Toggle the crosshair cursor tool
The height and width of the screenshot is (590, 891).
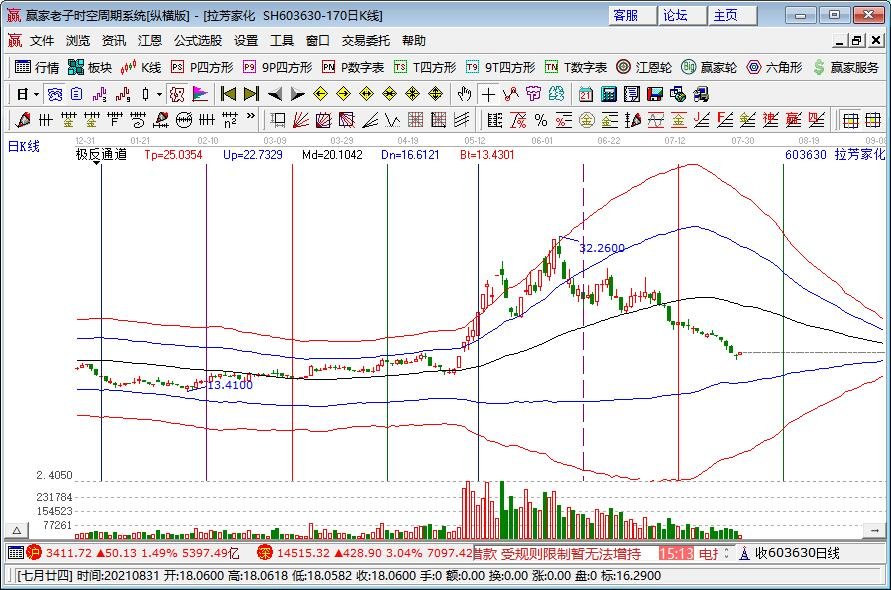click(x=487, y=94)
